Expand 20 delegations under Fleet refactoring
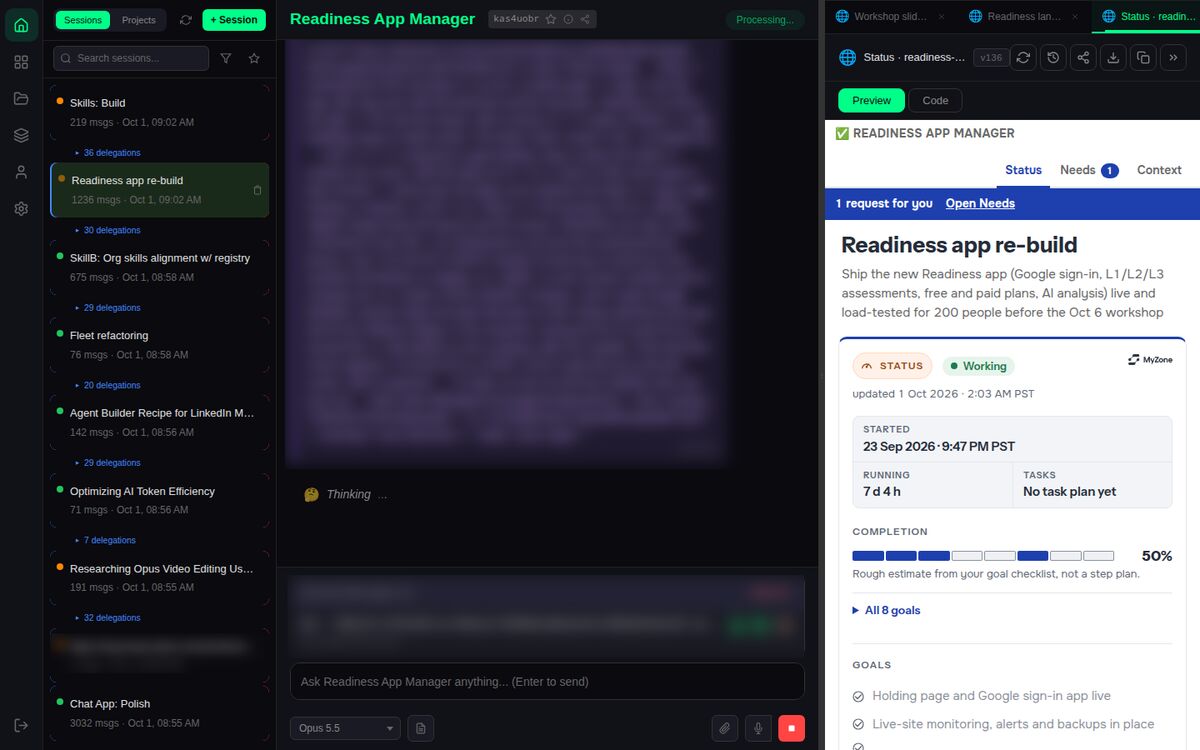 [x=108, y=385]
